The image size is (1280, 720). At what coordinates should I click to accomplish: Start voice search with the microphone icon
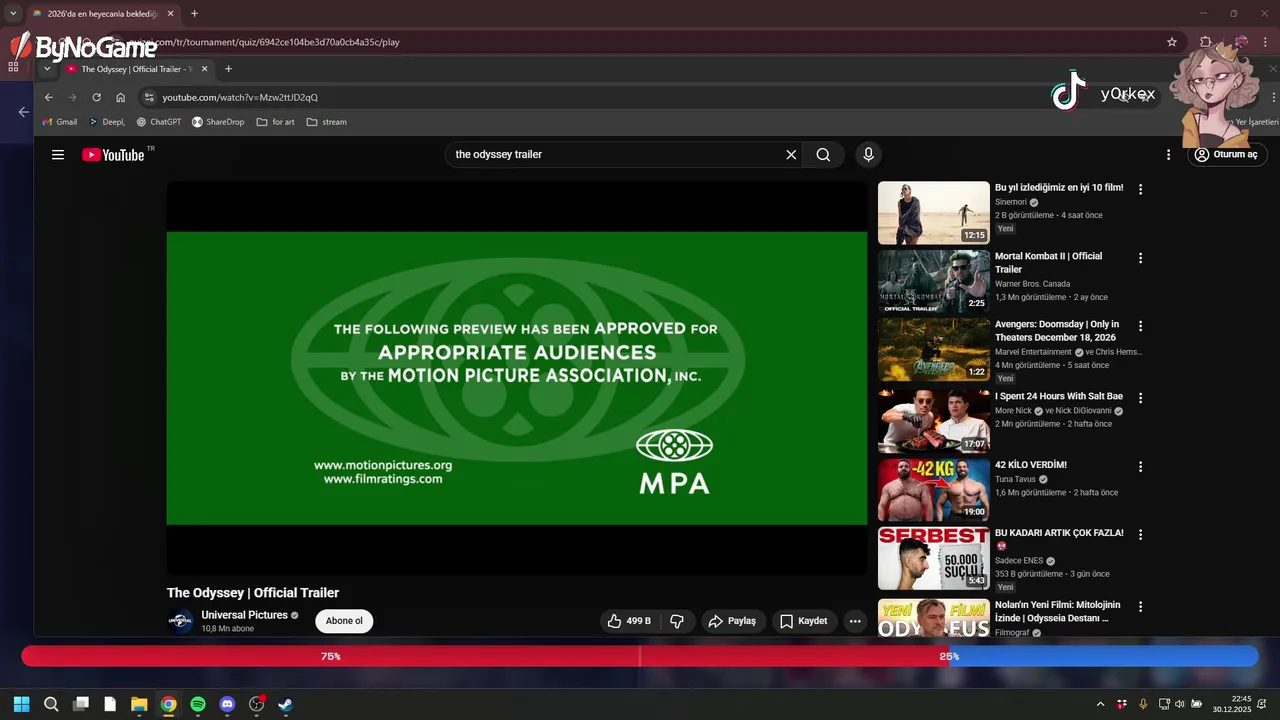(868, 155)
